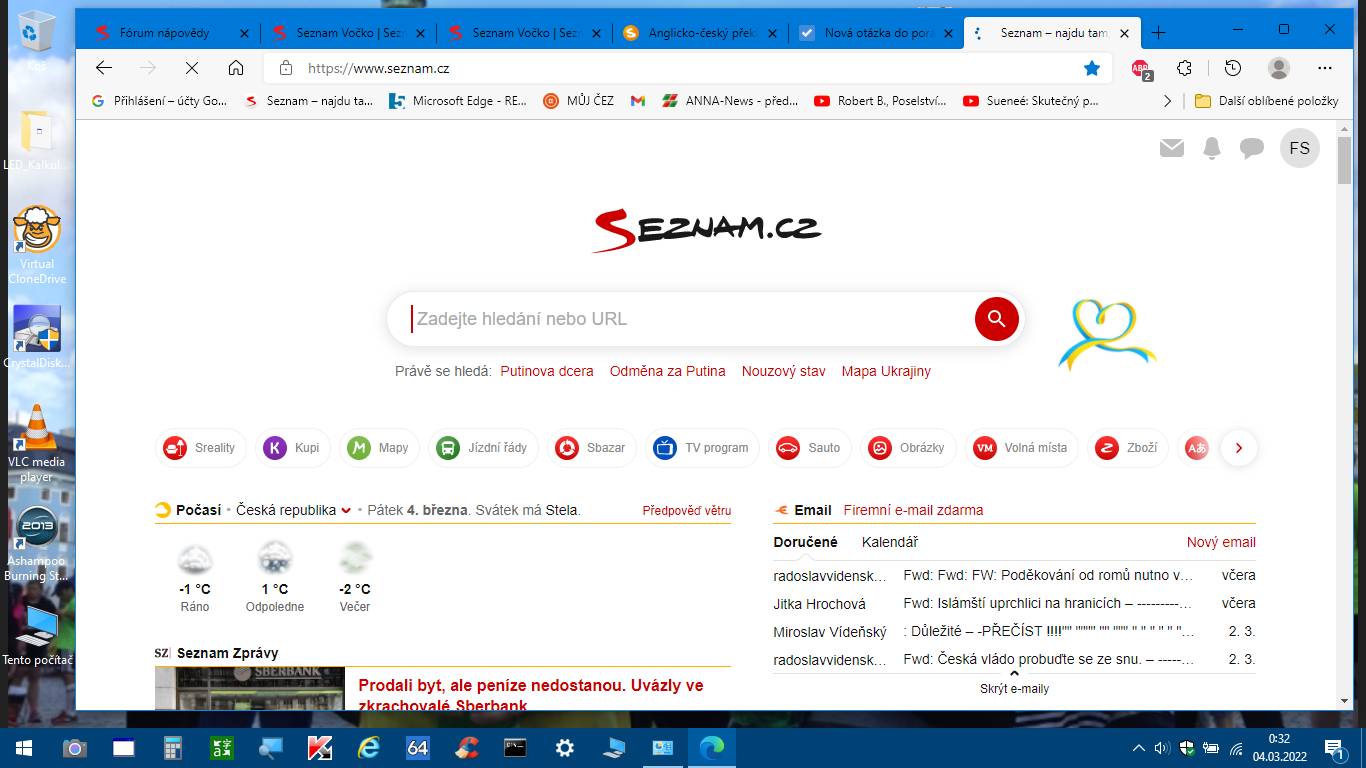Screen dimensions: 1366x768
Task: Show hidden system tray icons
Action: [x=1138, y=748]
